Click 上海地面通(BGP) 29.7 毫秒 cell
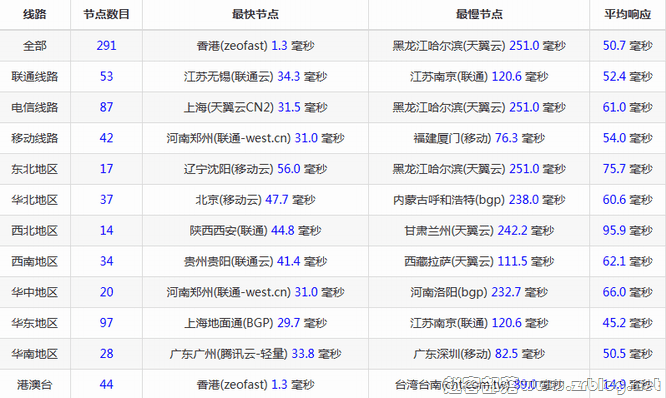666x398 pixels. (x=255, y=323)
